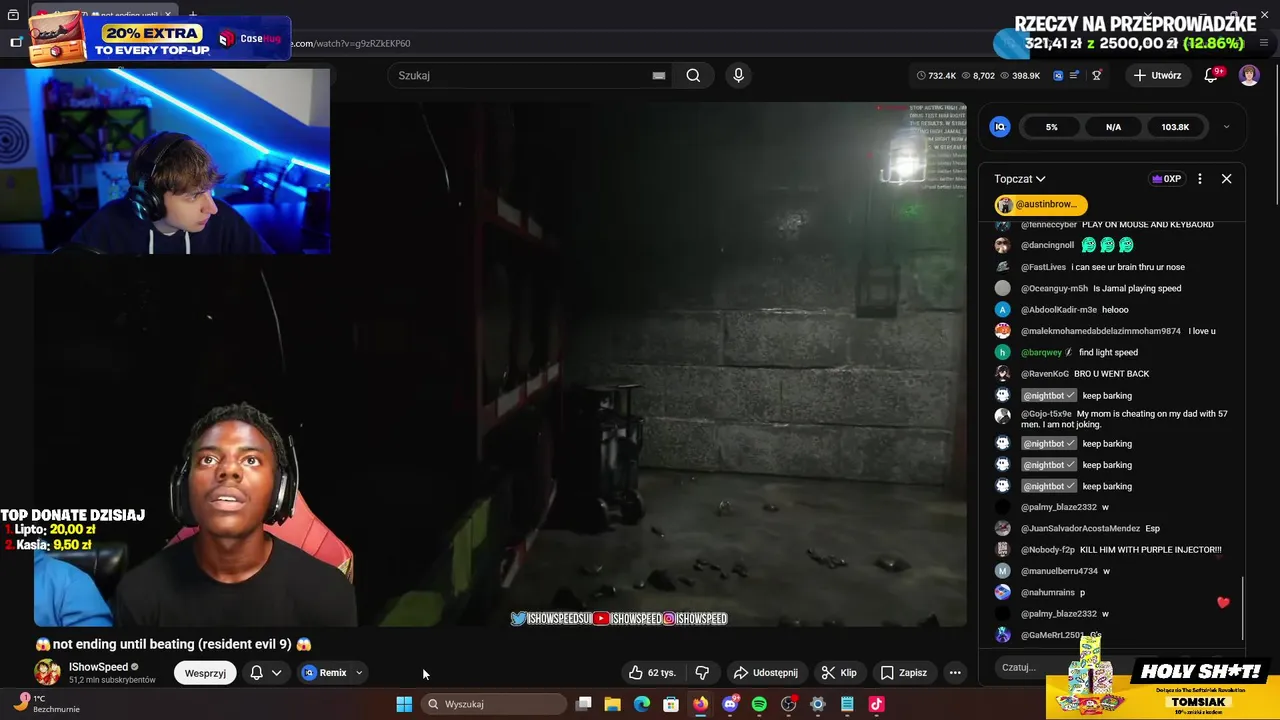Screen dimensions: 1280x720
Task: Click the Wesprzyj support button
Action: (x=205, y=673)
